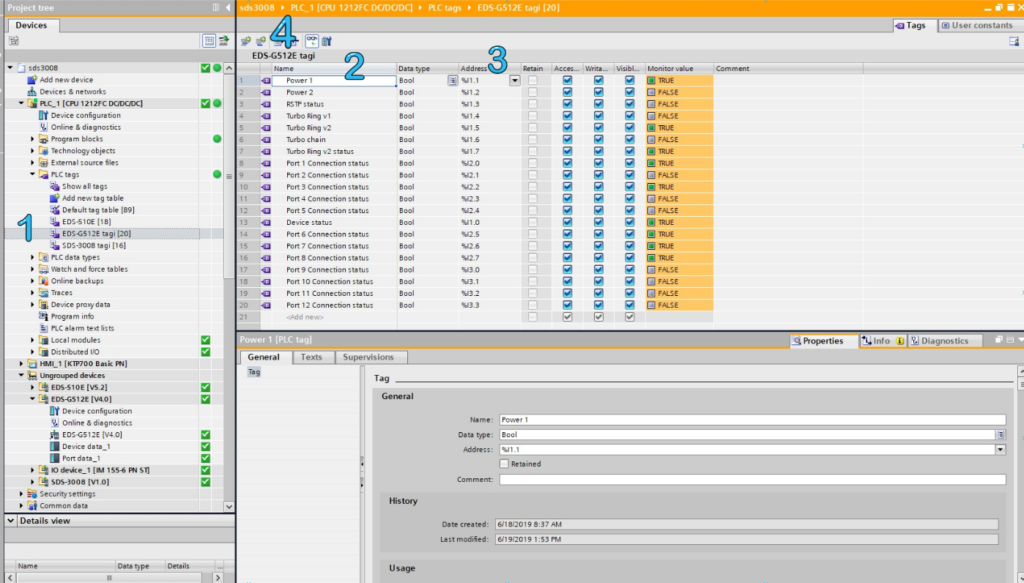Open Device configuration under PLC_1
The width and height of the screenshot is (1024, 583).
[x=85, y=115]
